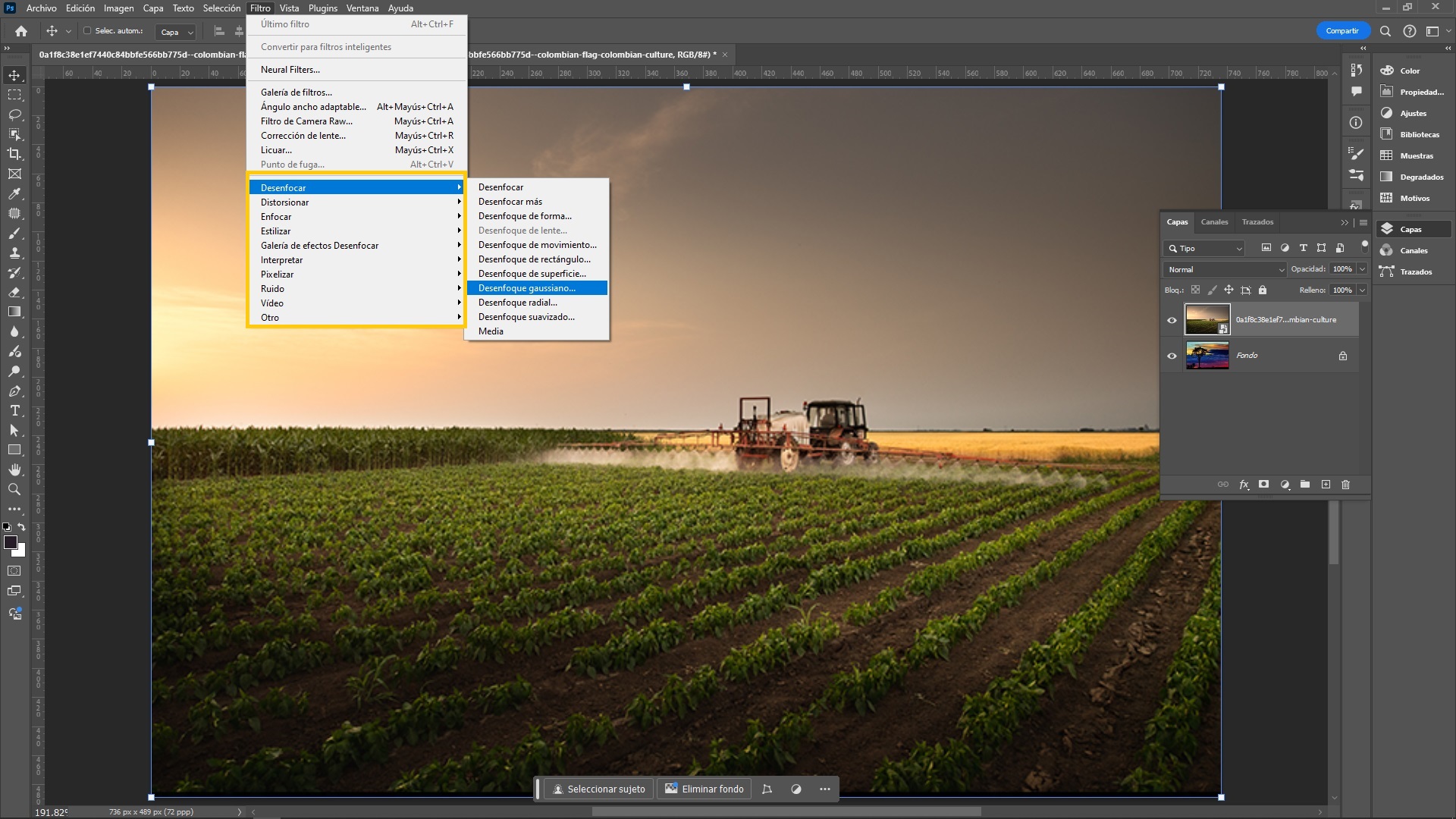Select the Gradient tool
The height and width of the screenshot is (819, 1456).
click(14, 312)
